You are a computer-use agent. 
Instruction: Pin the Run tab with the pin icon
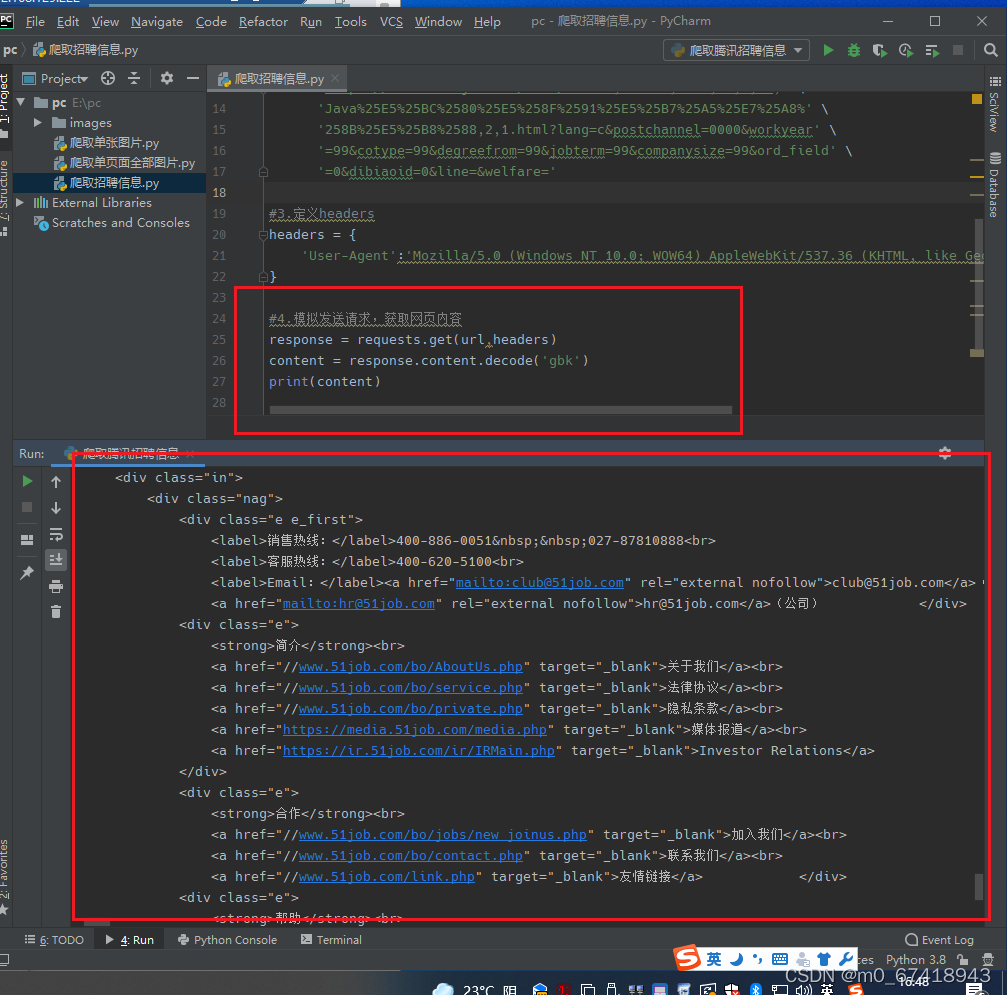(27, 572)
